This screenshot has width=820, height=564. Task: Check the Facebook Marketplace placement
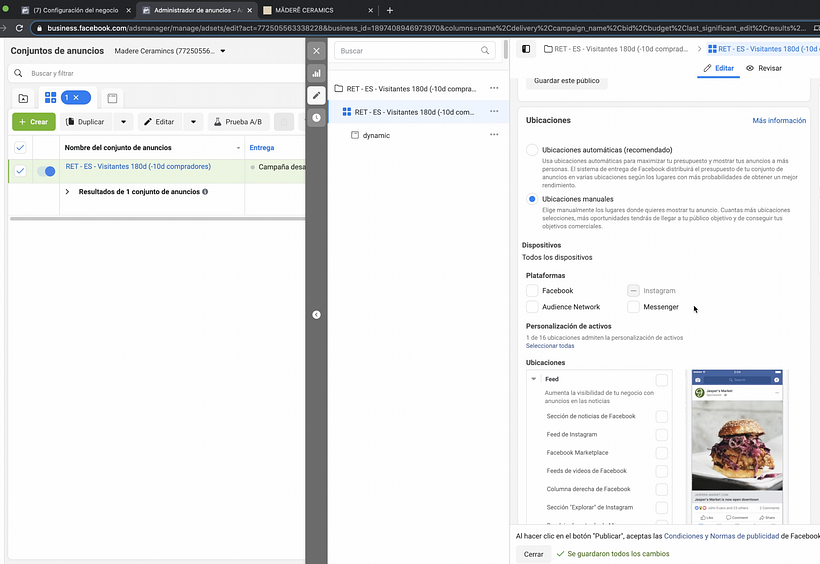pos(662,453)
